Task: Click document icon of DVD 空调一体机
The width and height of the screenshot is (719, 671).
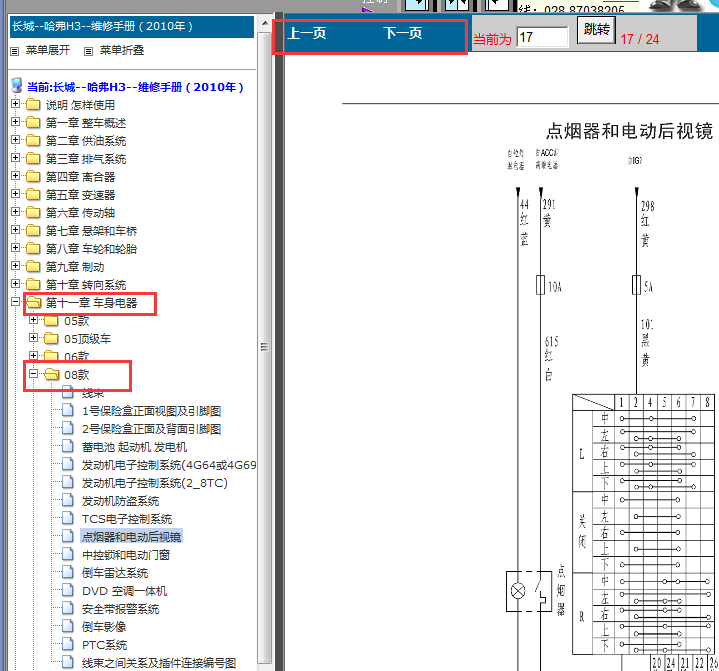Action: [x=68, y=590]
